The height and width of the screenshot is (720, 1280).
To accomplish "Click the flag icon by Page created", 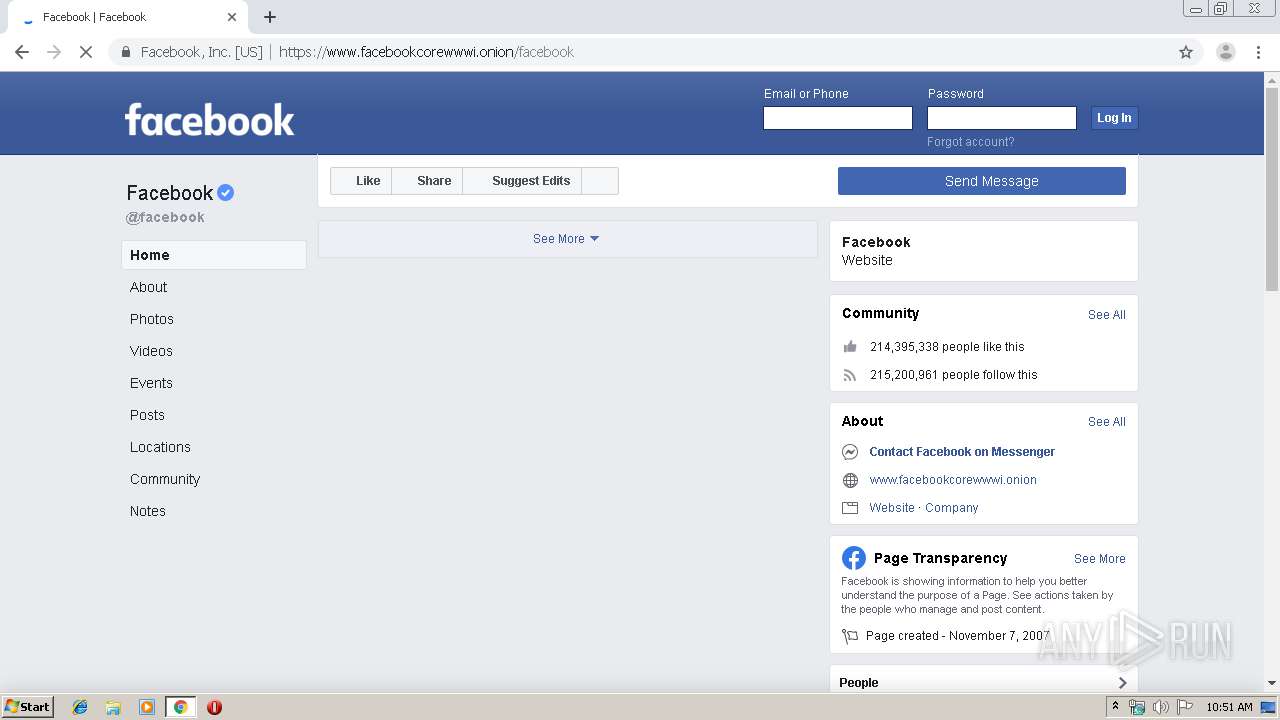I will [x=850, y=636].
